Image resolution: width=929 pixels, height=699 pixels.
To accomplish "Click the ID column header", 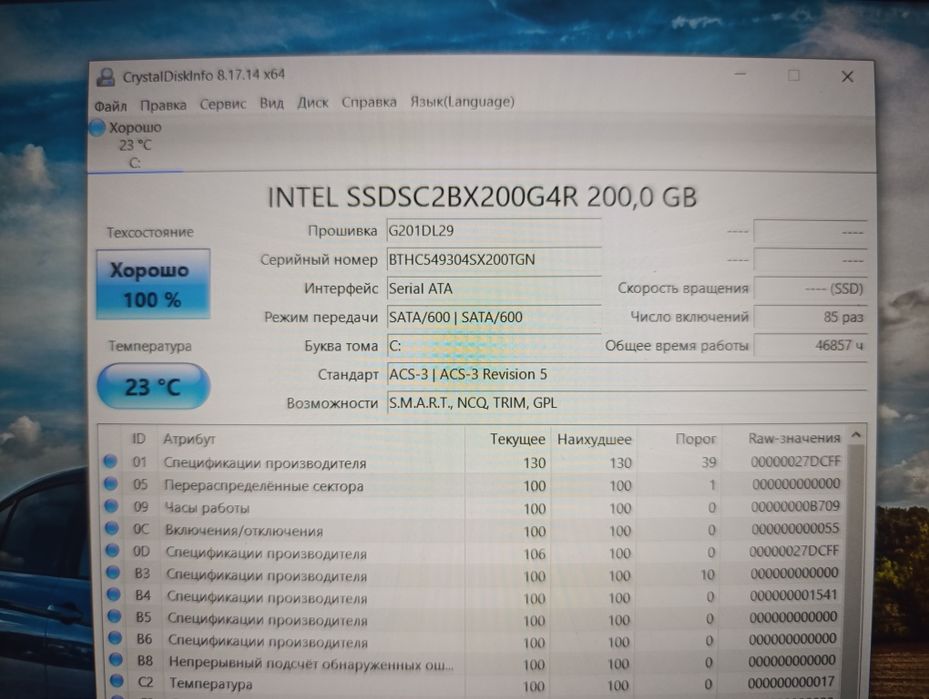I will coord(138,438).
